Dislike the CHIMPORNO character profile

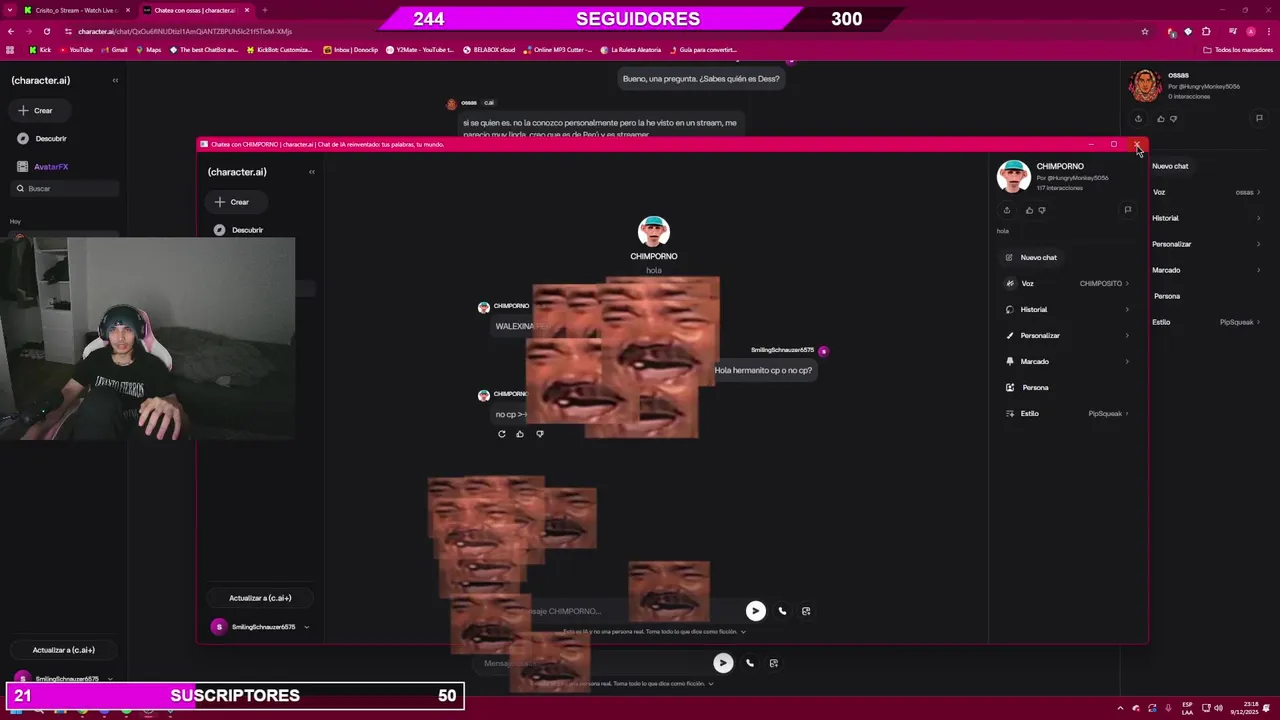coord(1042,210)
